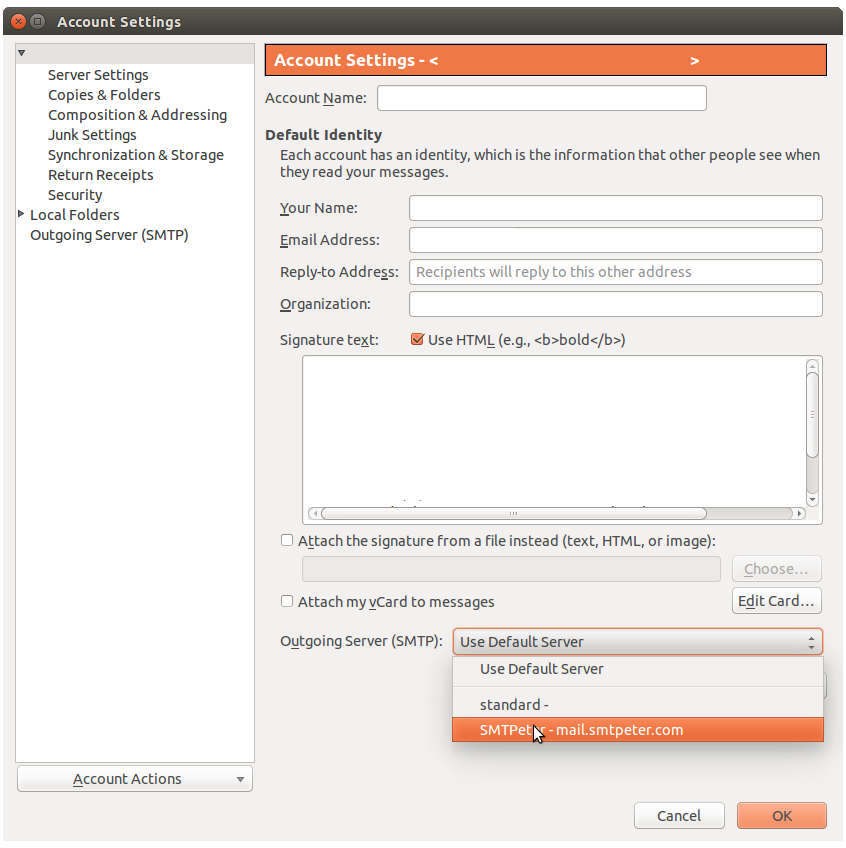The image size is (846, 848).
Task: Click the signature text scrollbar down arrow
Action: [x=812, y=499]
